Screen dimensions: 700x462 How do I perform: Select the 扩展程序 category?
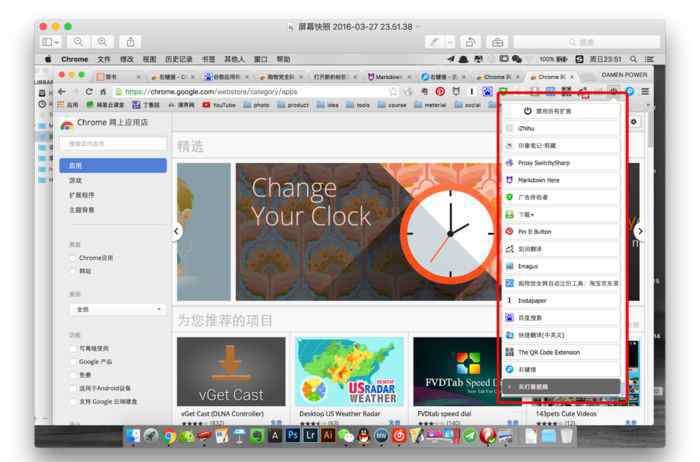click(x=82, y=195)
